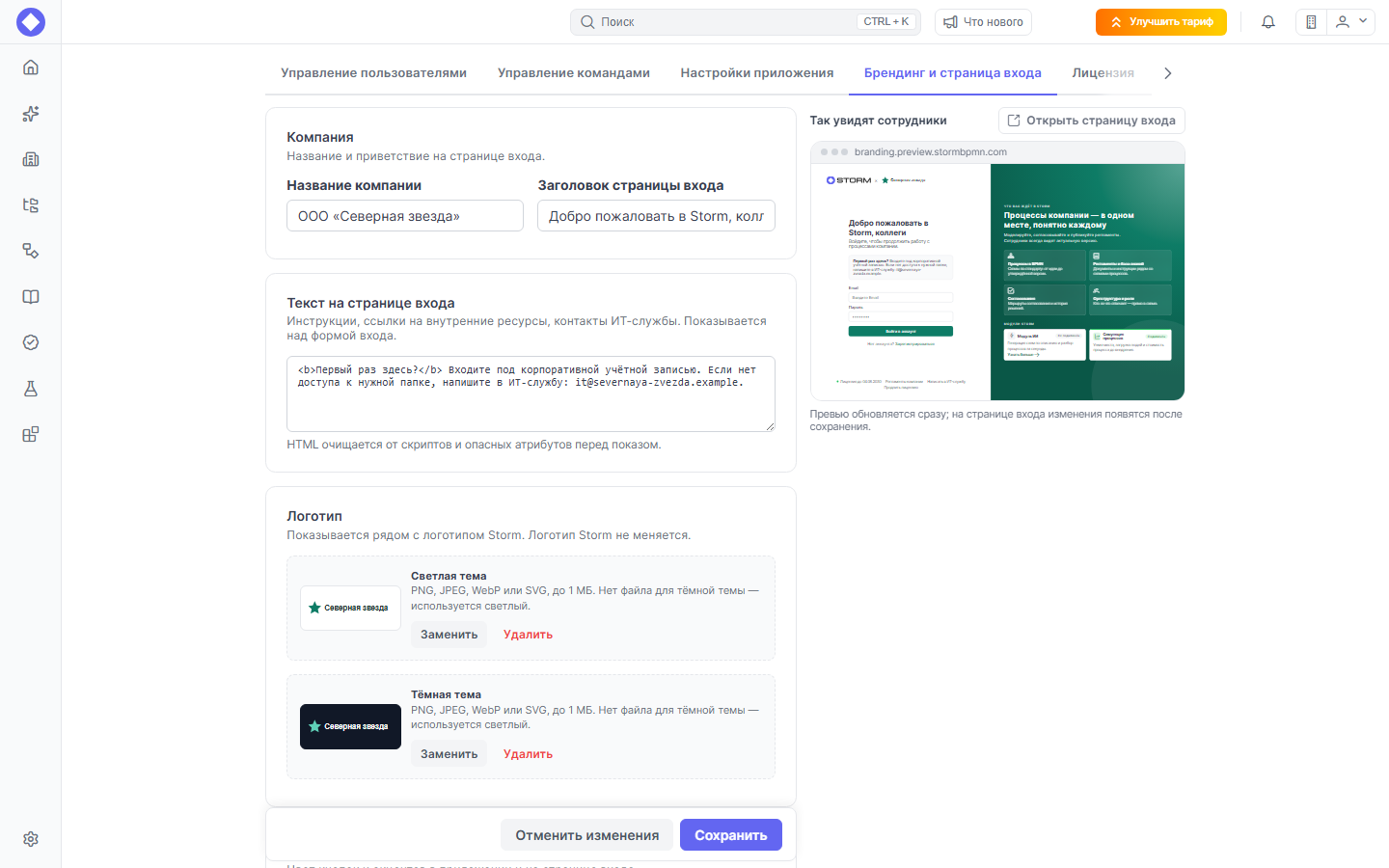The width and height of the screenshot is (1389, 868).
Task: Replace the Тёмная тема logo
Action: (449, 754)
